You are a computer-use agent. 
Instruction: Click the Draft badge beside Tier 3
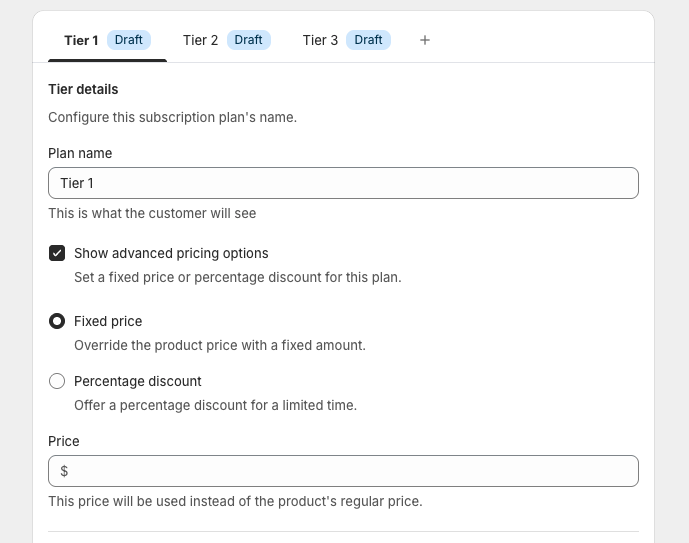(x=368, y=40)
